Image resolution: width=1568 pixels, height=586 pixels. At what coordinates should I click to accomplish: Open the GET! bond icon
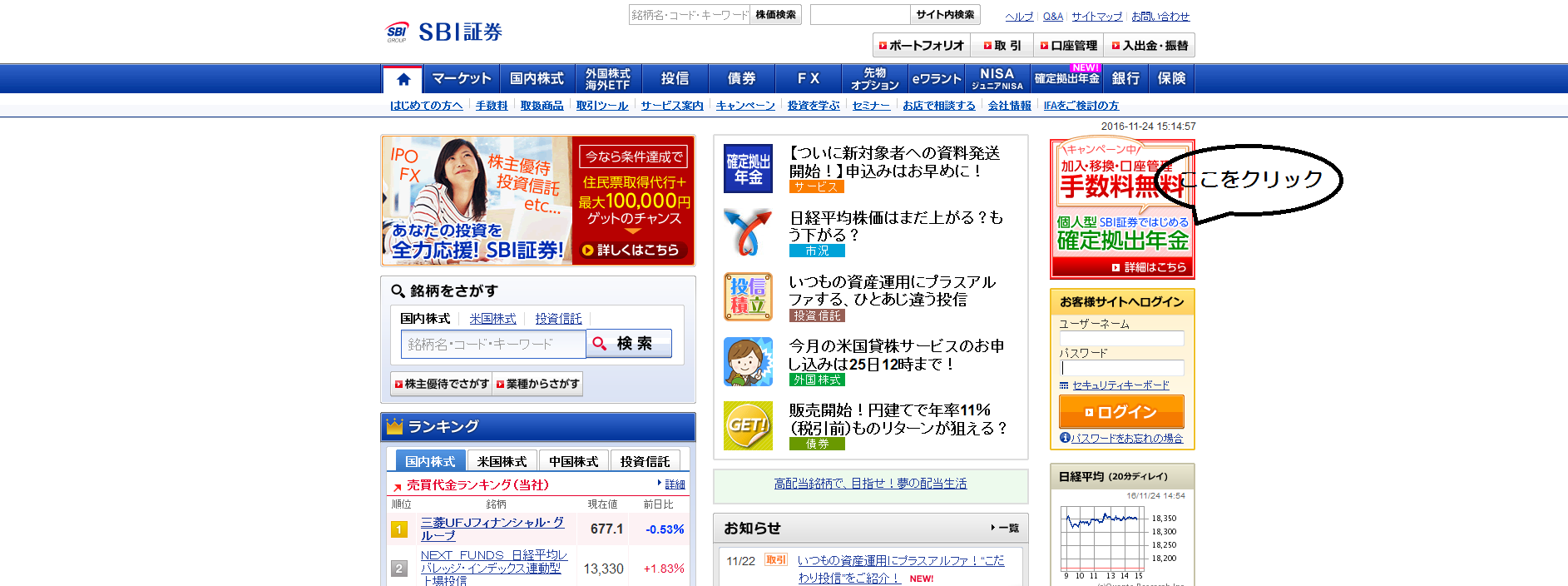pyautogui.click(x=748, y=425)
